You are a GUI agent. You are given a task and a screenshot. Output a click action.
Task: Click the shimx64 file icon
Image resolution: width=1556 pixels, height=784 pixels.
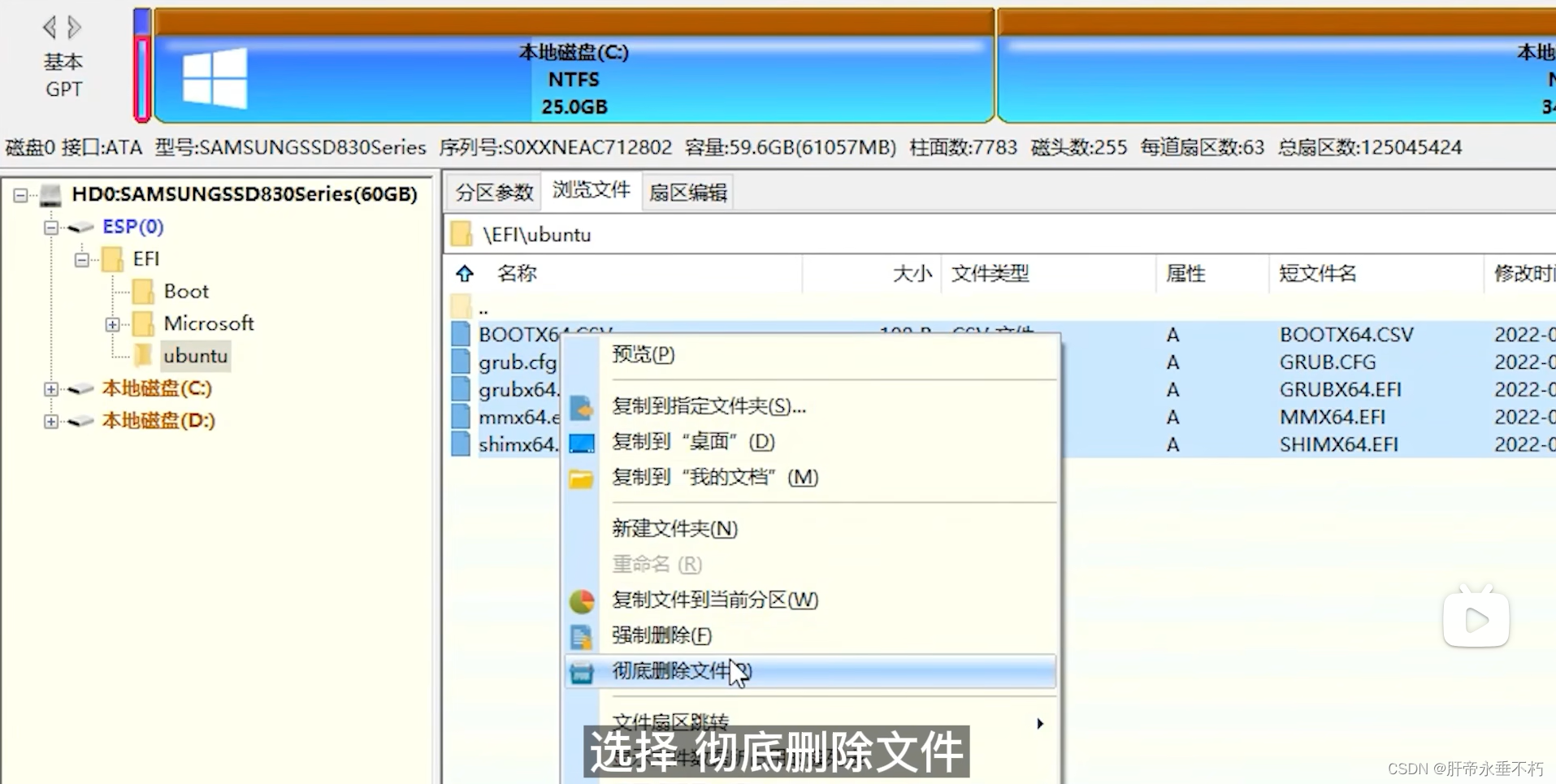tap(461, 444)
